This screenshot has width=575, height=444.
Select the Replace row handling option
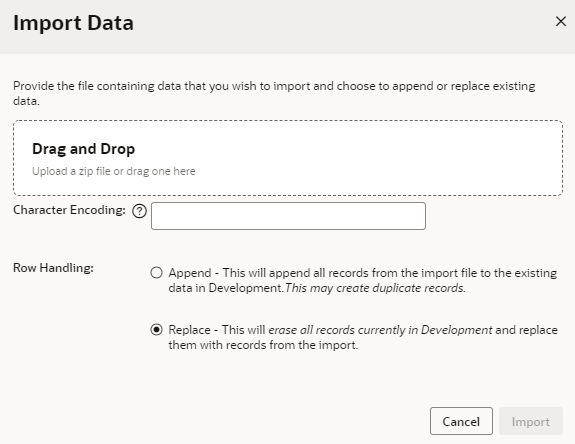coord(157,330)
